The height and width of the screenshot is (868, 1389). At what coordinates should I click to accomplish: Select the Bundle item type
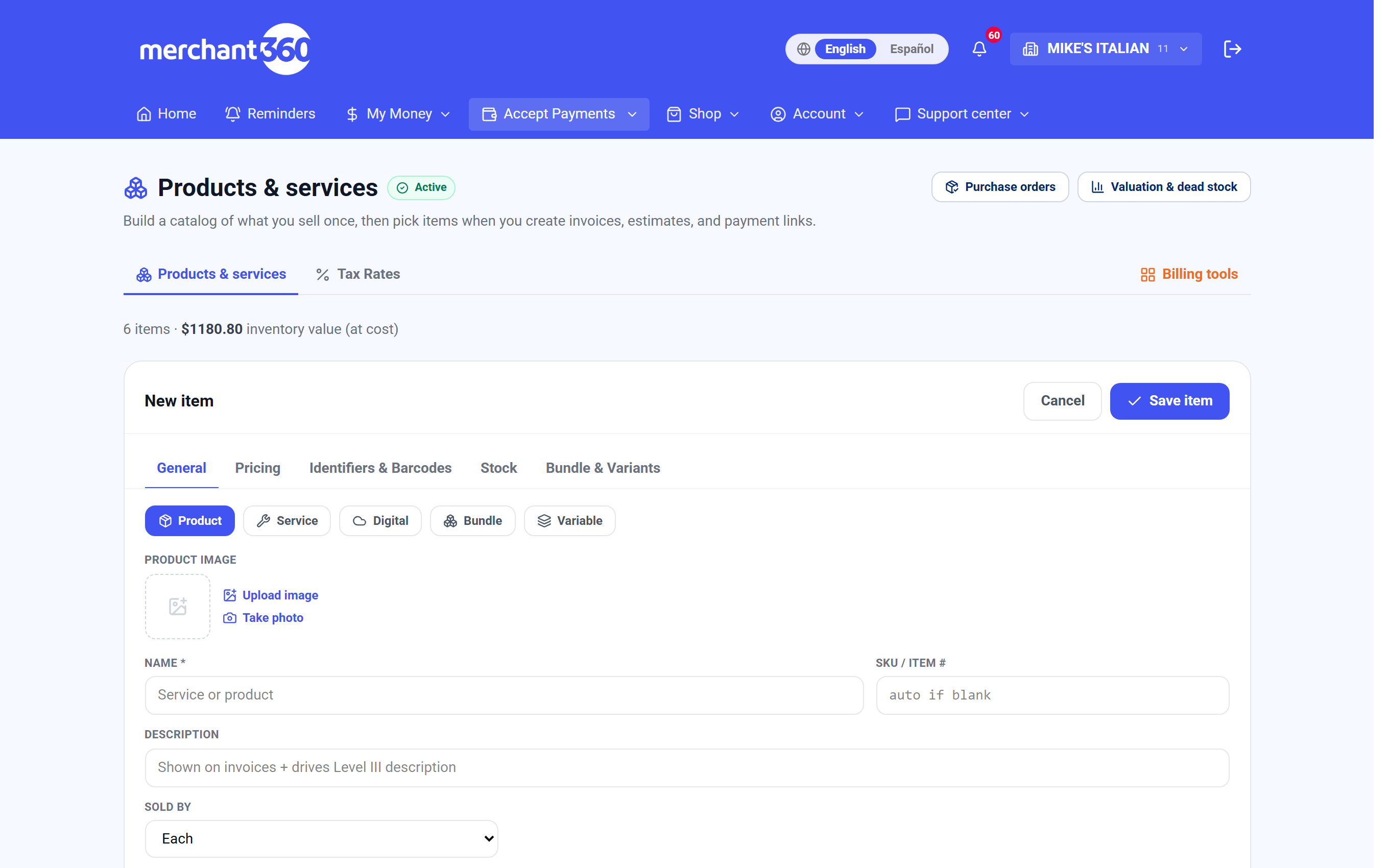point(473,521)
